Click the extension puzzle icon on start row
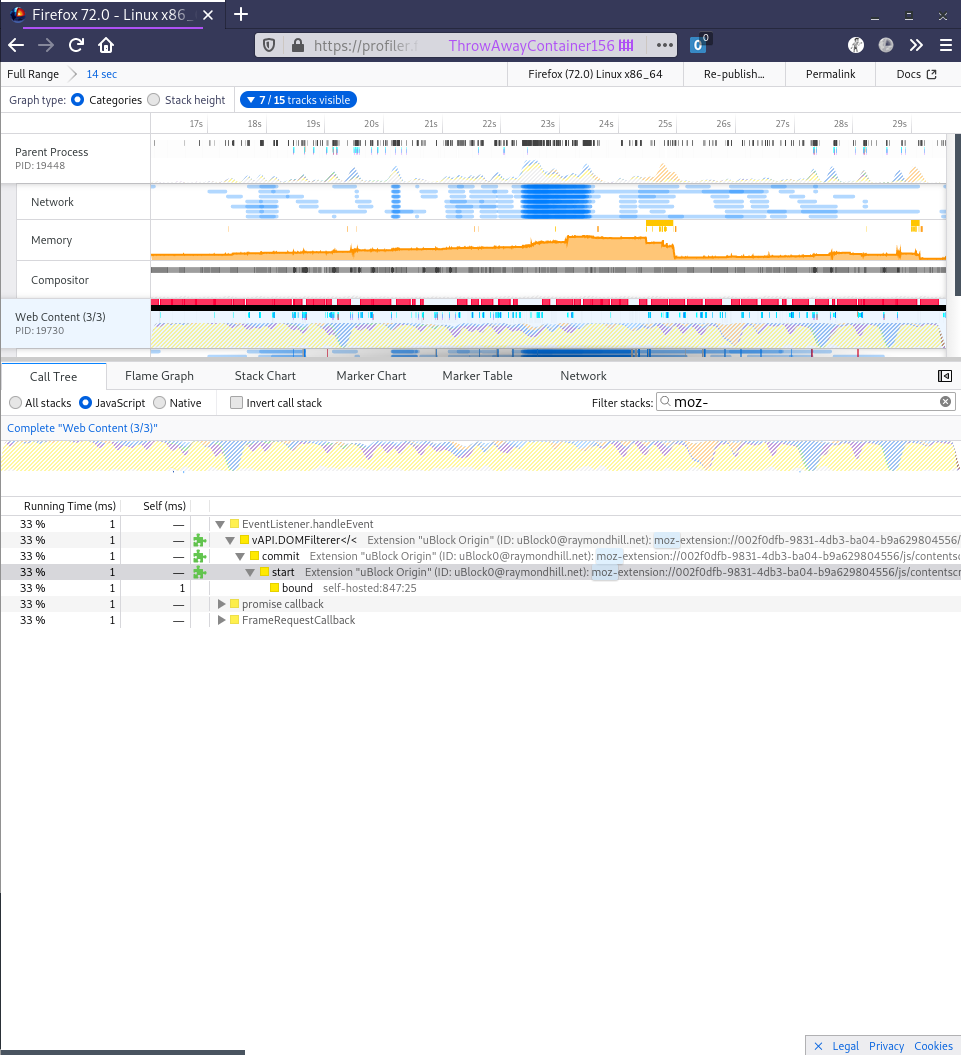The image size is (961, 1055). pos(199,573)
